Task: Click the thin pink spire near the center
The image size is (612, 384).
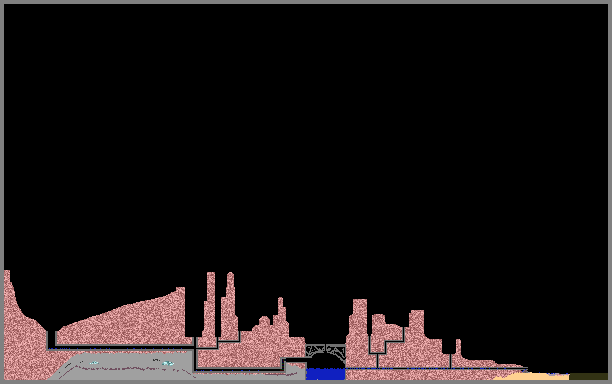Action: (281, 316)
